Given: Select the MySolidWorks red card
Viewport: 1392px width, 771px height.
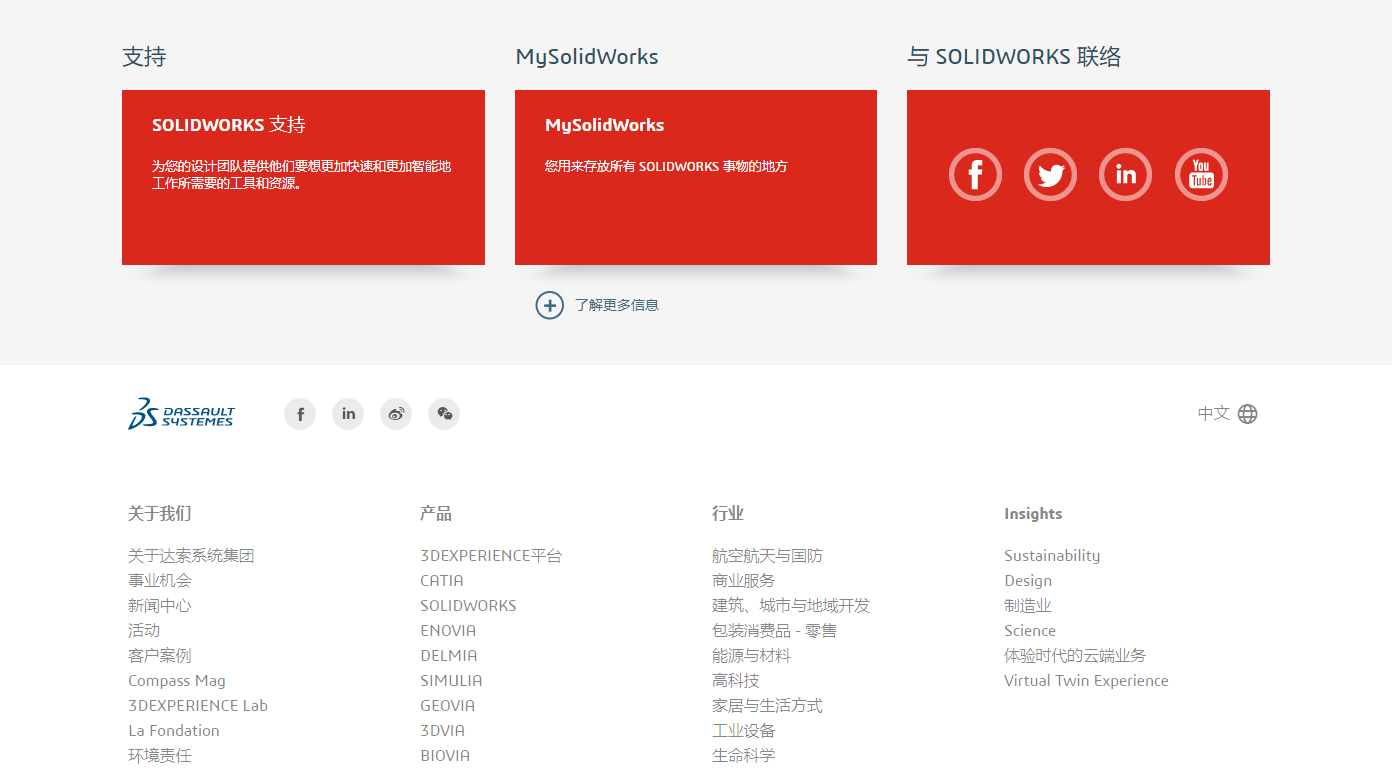Looking at the screenshot, I should 695,176.
